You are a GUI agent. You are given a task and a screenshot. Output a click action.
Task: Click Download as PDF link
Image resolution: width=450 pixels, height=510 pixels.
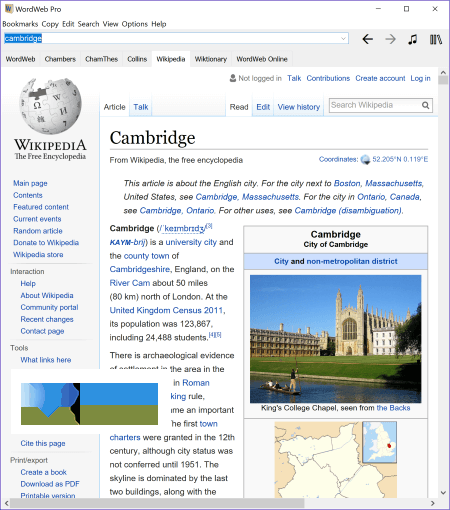pos(50,484)
